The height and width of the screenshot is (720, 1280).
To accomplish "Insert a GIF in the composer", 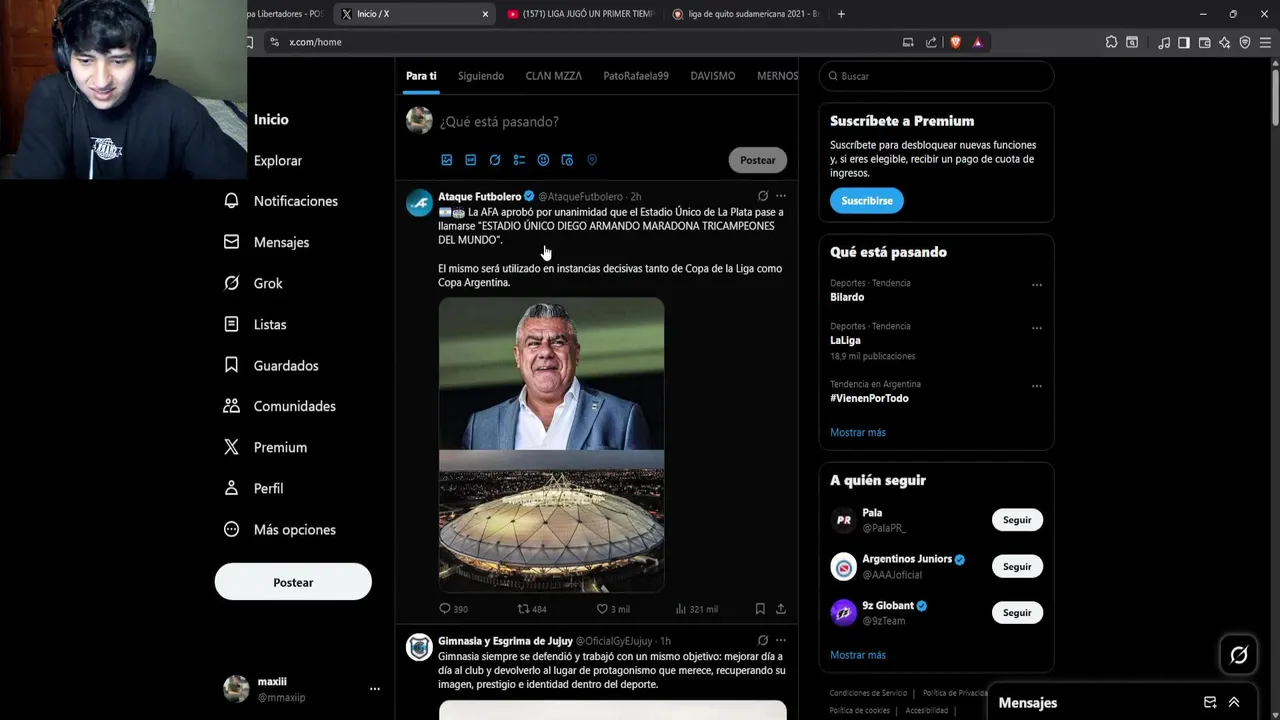I will coord(471,160).
